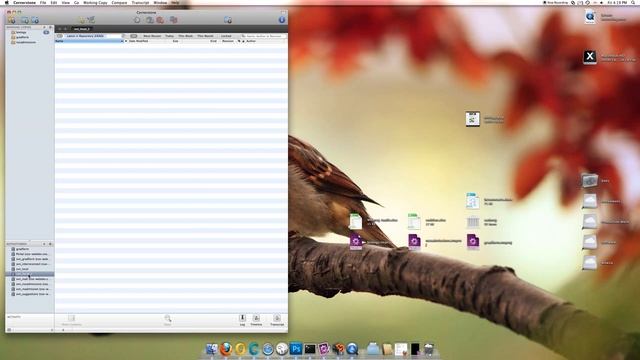Open the Photoshop-like app icon after Terminal in Dock
Screen dimensions: 640x360
(x=324, y=349)
